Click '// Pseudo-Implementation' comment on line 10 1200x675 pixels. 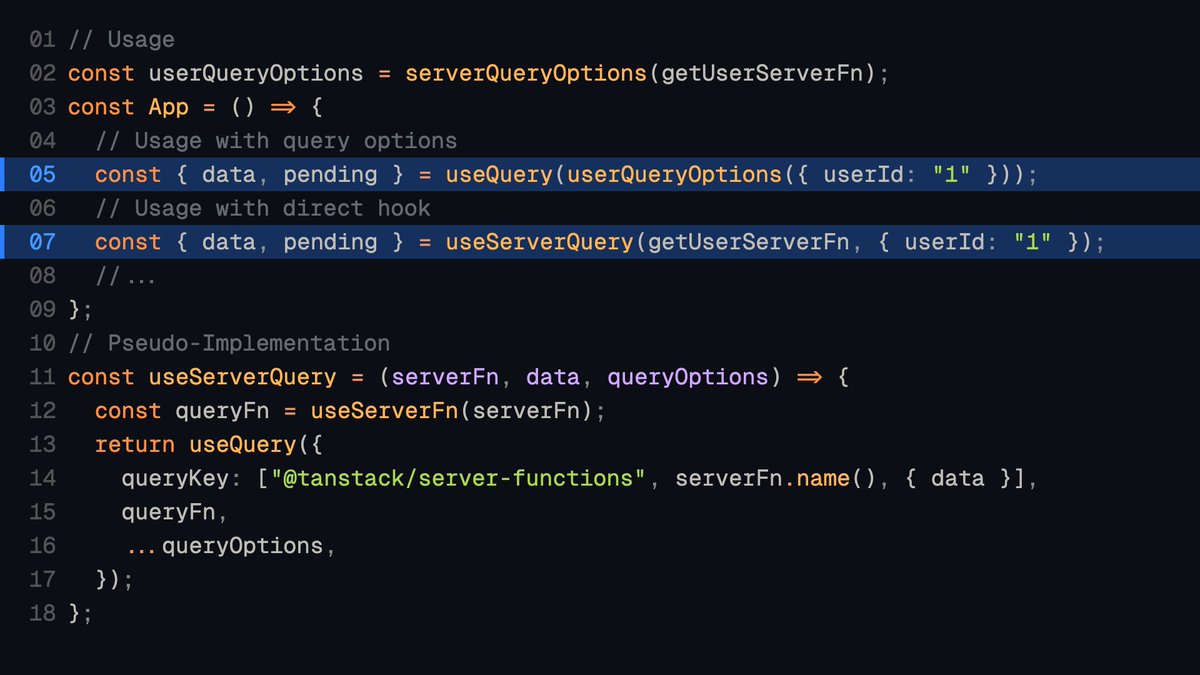click(x=229, y=343)
